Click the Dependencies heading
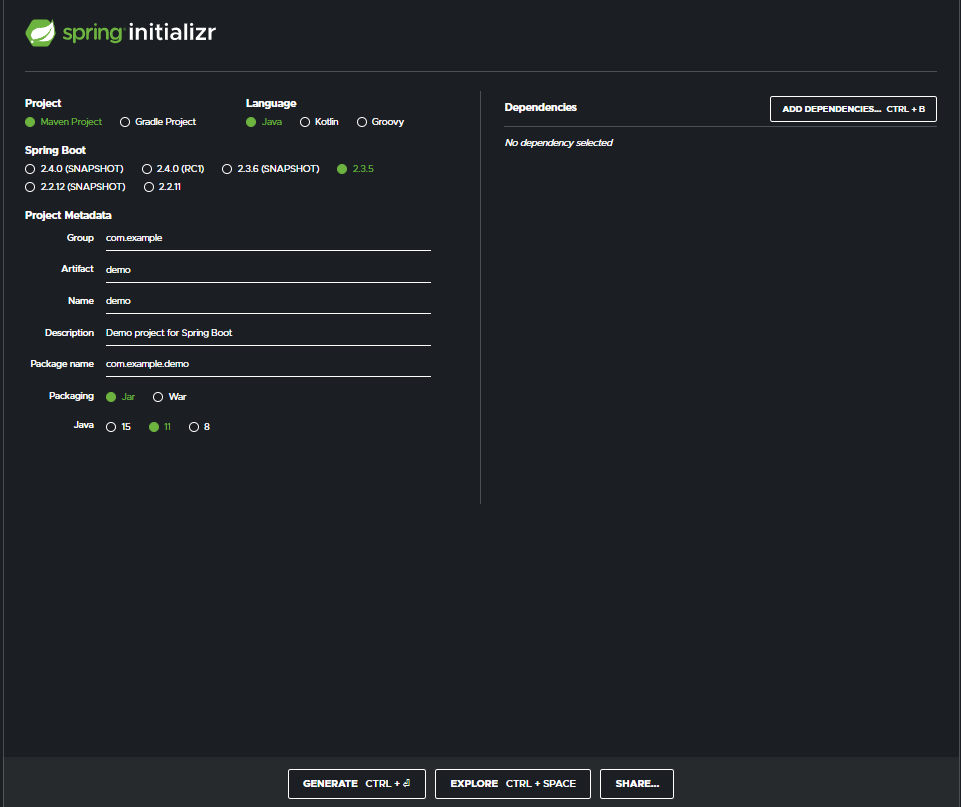961x807 pixels. click(541, 107)
